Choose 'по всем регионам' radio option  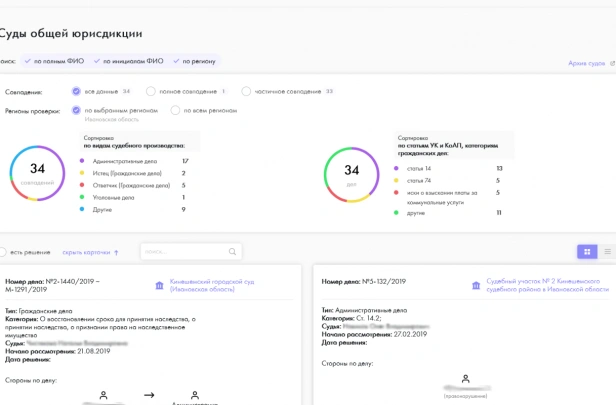(175, 110)
